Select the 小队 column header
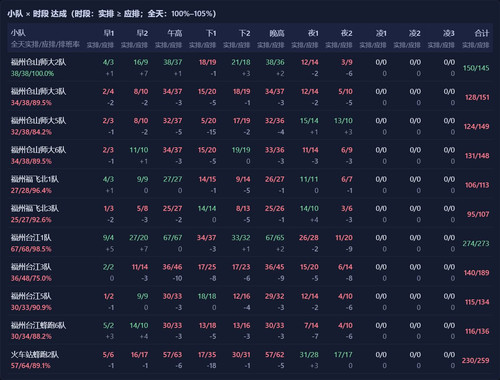This screenshot has width=500, height=380. click(x=18, y=33)
